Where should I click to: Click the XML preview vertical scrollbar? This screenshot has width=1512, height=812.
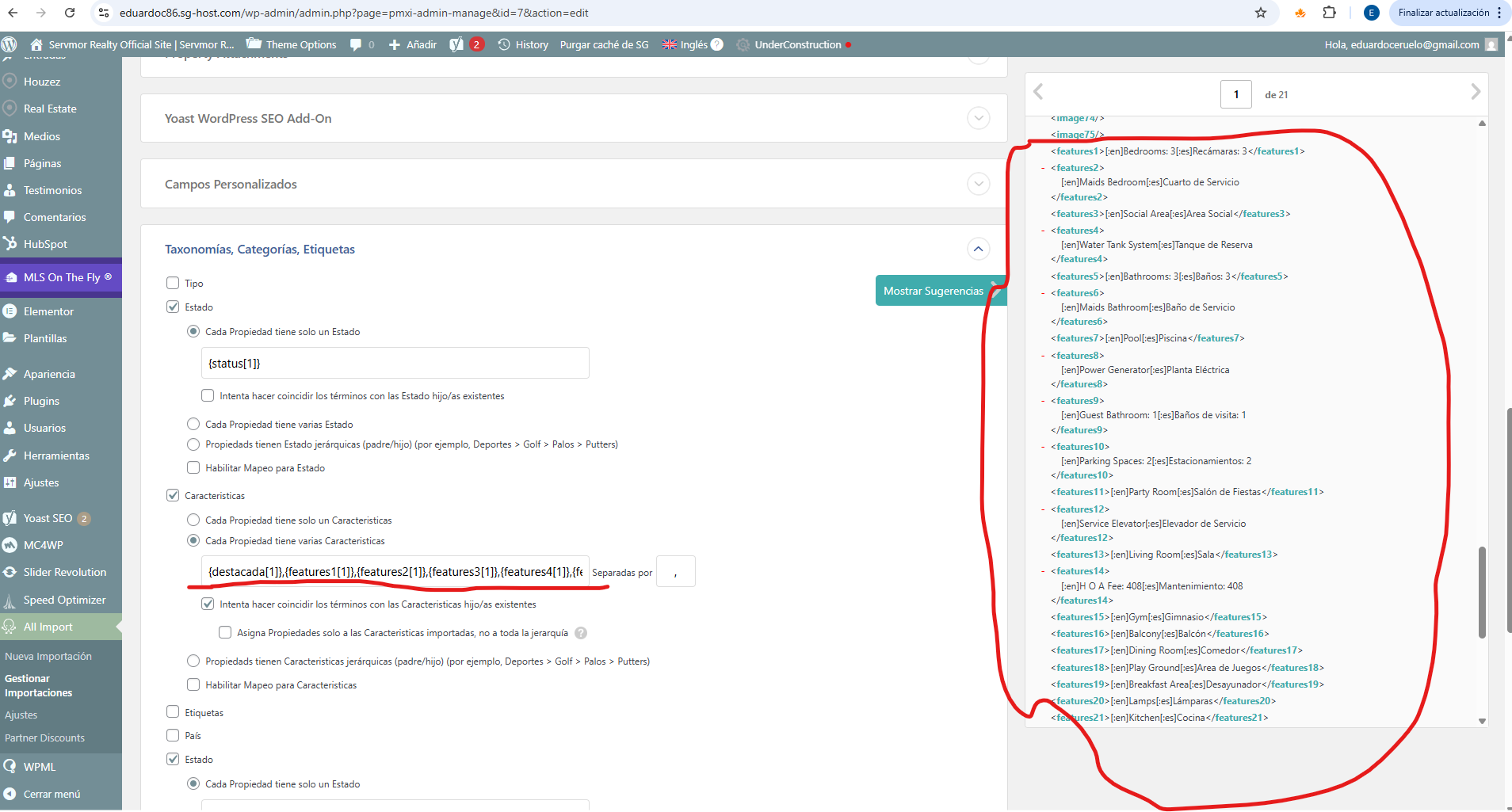1482,591
